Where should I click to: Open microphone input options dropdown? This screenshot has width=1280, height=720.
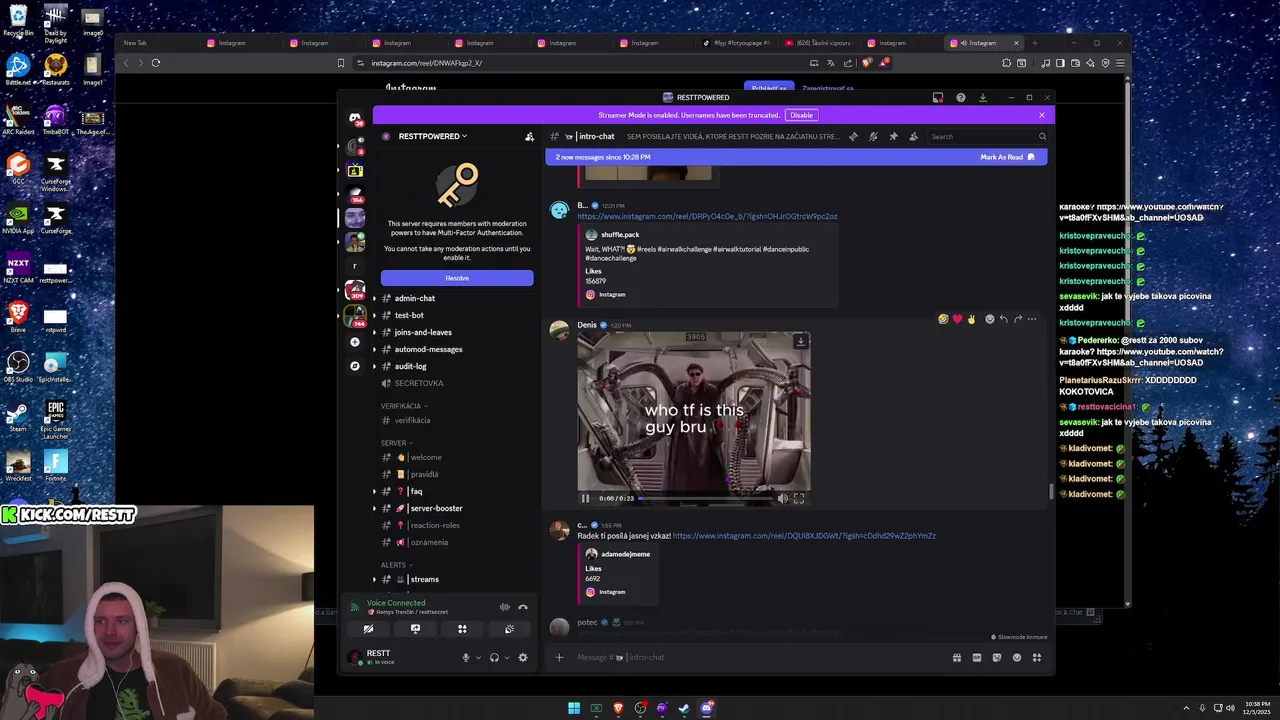coord(478,657)
